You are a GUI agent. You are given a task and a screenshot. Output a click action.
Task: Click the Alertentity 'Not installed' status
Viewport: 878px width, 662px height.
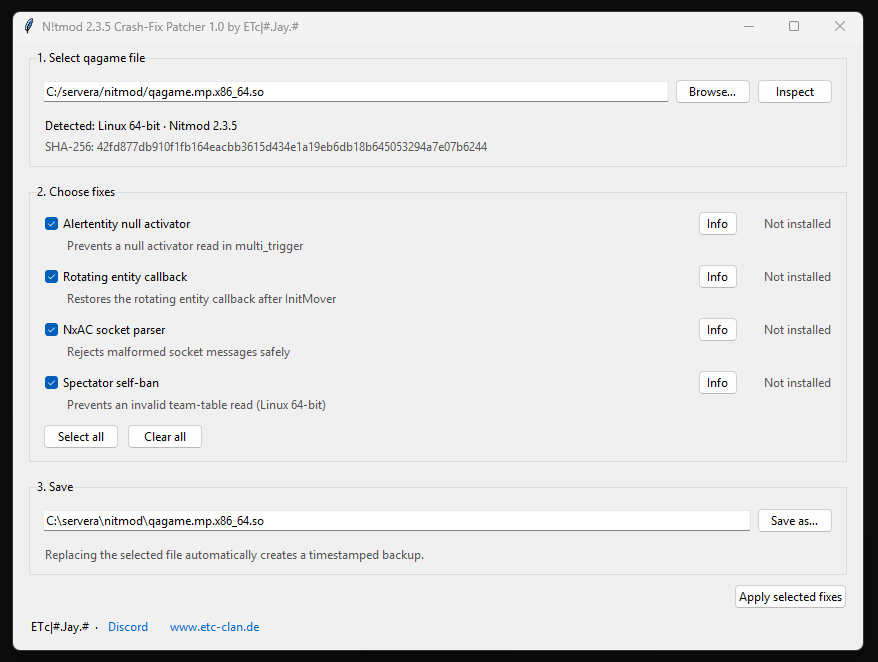coord(797,224)
